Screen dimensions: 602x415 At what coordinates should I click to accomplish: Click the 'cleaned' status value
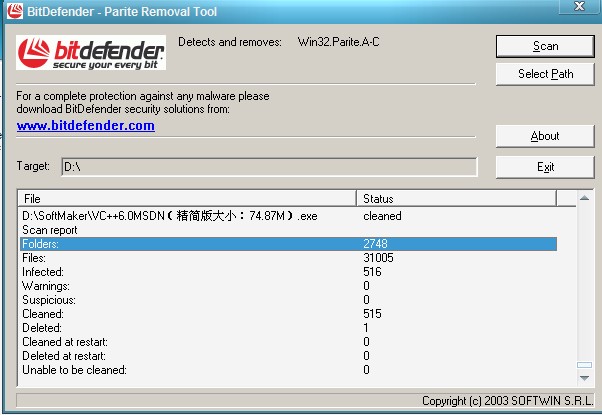382,216
